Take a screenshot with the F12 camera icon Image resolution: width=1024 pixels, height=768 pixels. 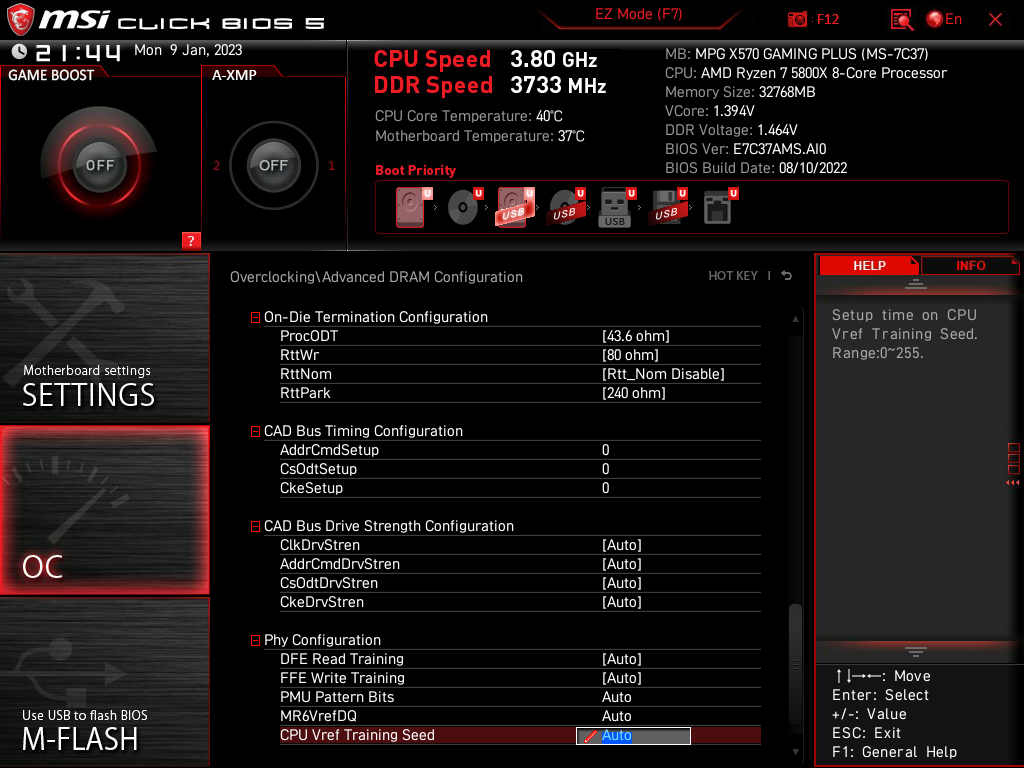[797, 20]
